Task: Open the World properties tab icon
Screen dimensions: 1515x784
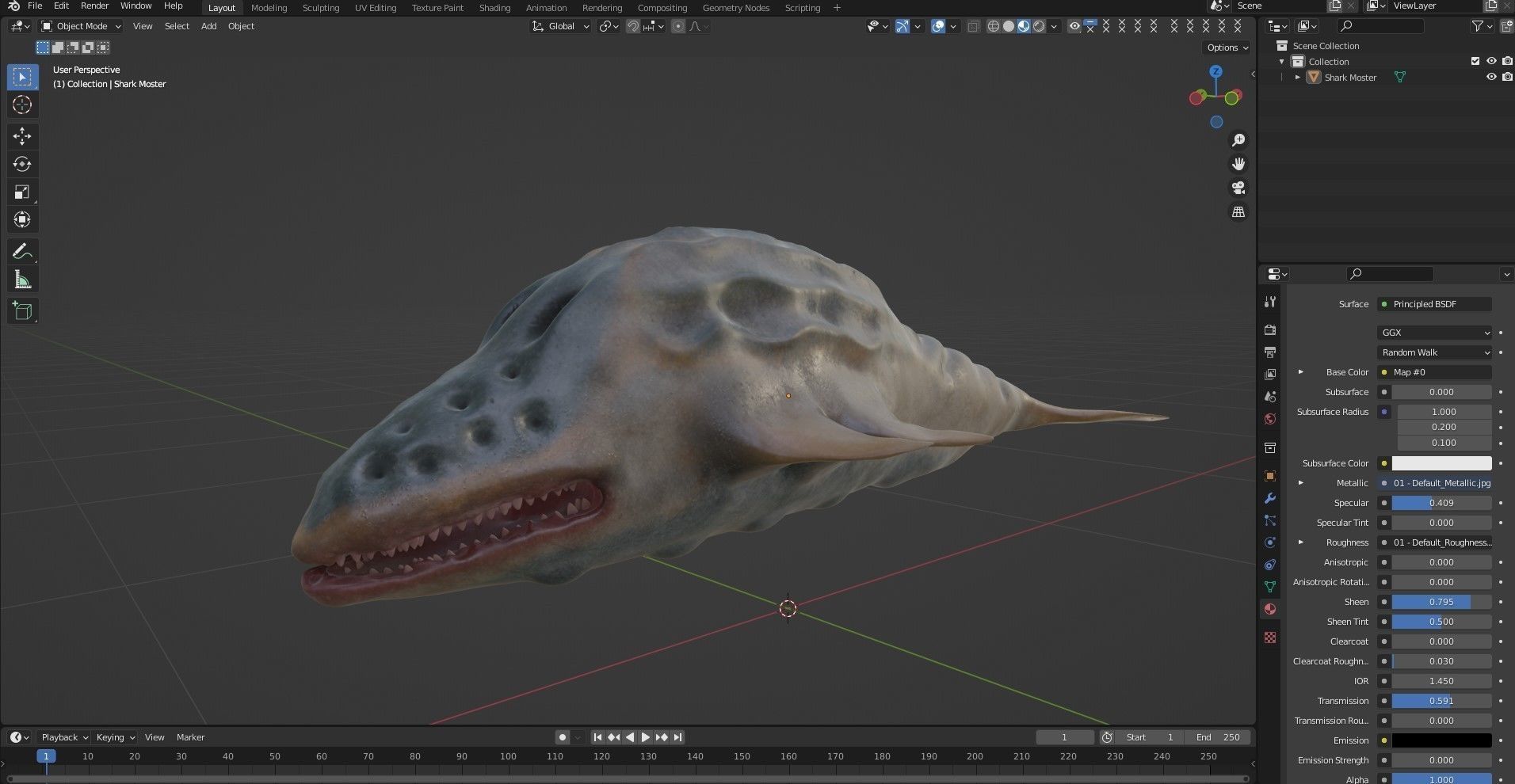Action: [1270, 419]
